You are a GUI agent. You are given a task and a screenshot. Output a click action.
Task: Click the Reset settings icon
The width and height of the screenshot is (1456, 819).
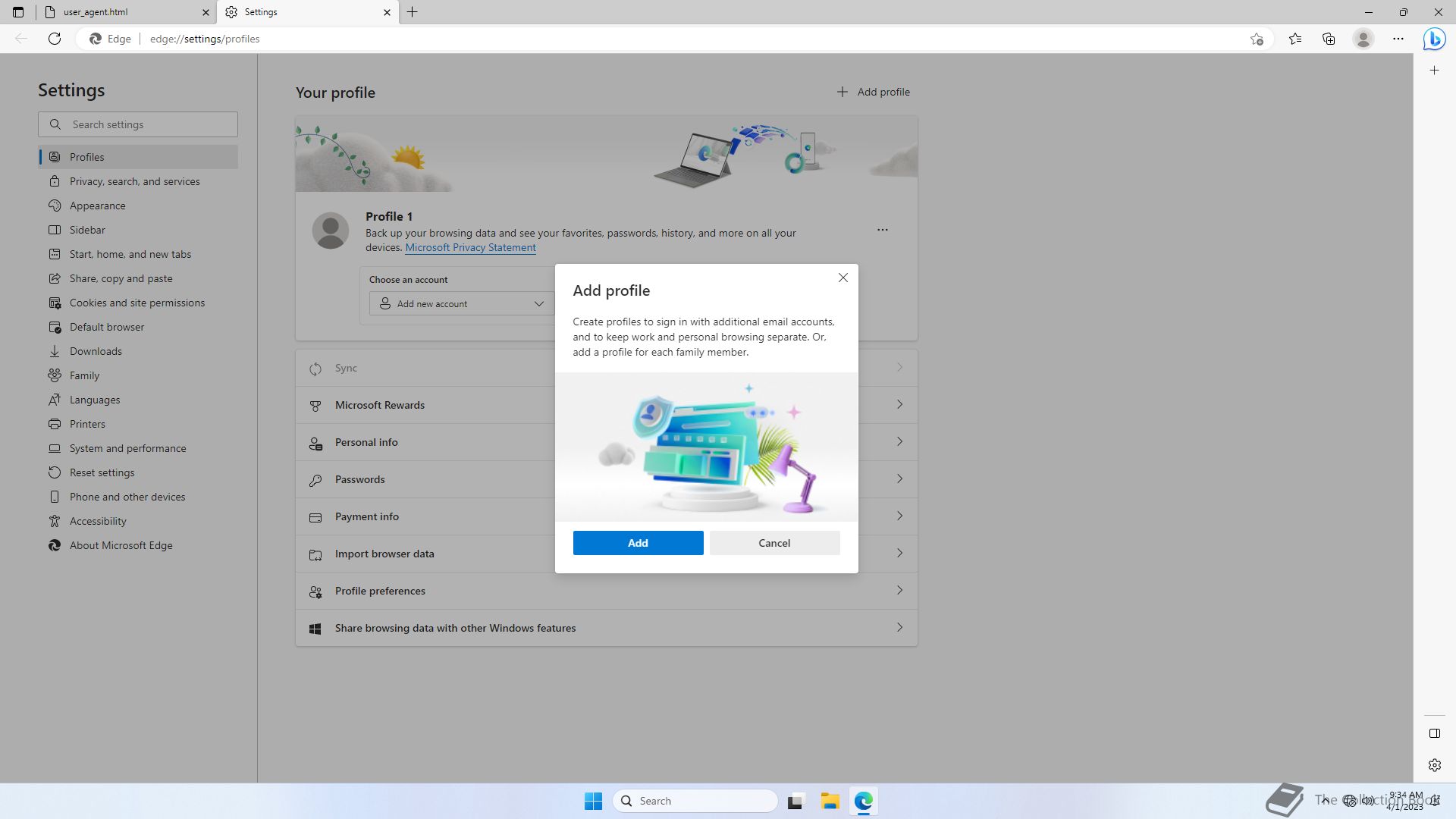[x=55, y=472]
